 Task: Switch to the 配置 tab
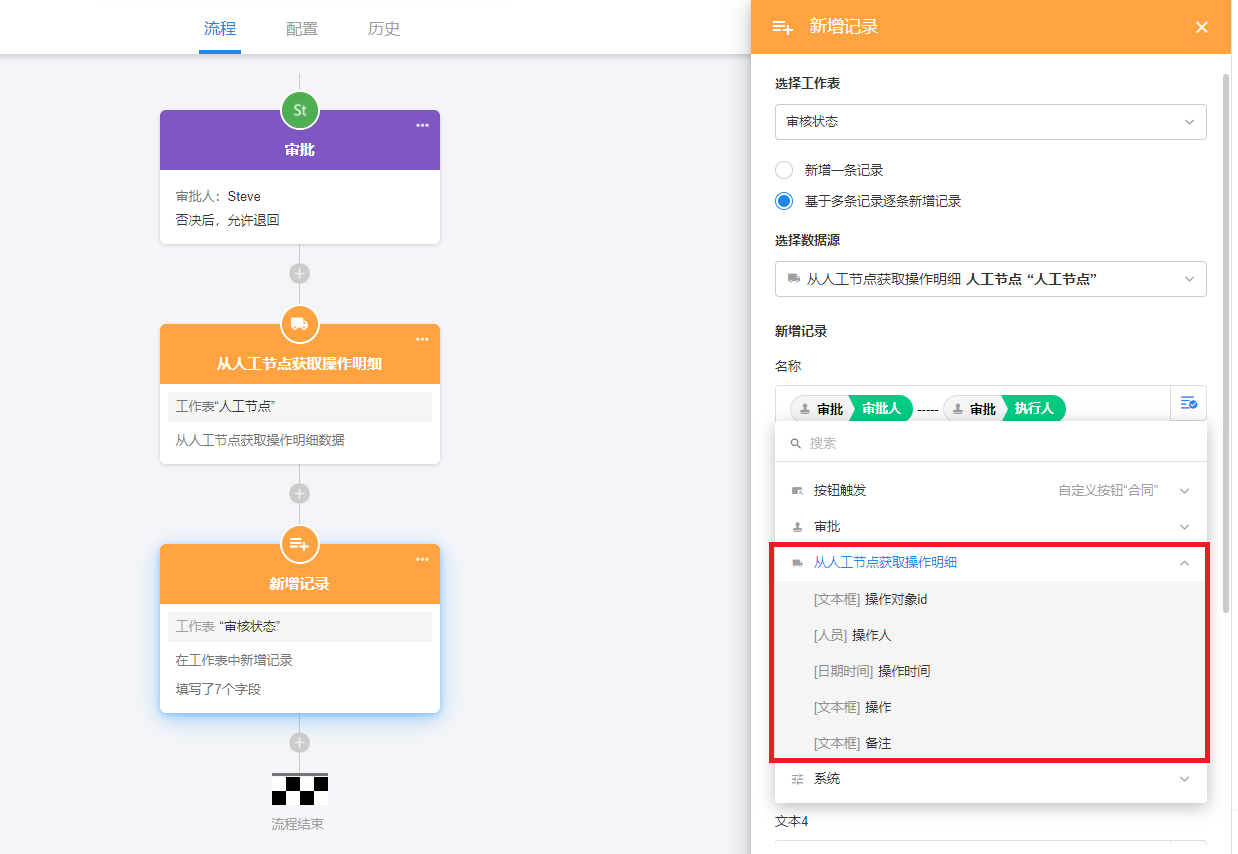pos(302,29)
